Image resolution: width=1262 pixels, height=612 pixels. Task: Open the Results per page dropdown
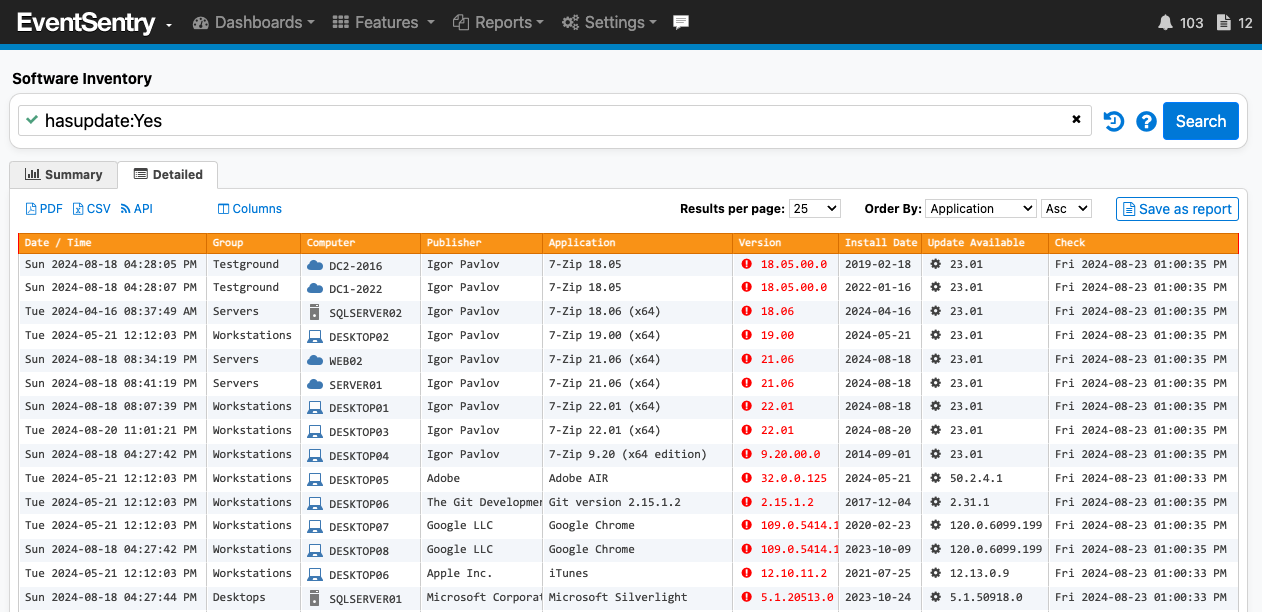[x=815, y=209]
